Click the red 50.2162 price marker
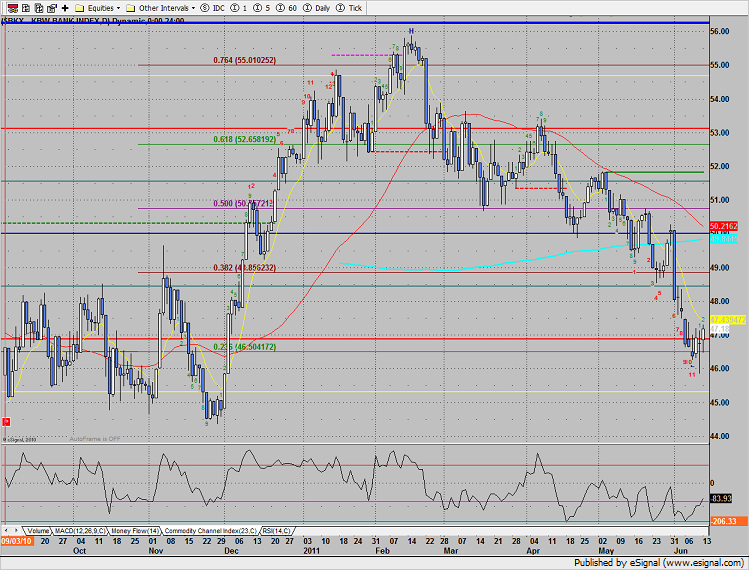The image size is (749, 570). coord(724,226)
